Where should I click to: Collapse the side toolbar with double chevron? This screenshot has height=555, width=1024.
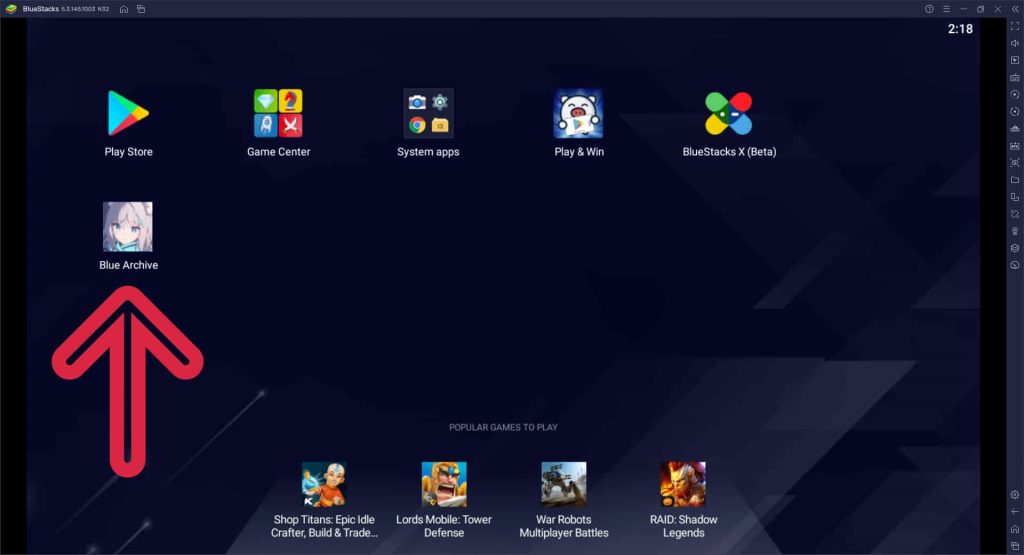1015,9
